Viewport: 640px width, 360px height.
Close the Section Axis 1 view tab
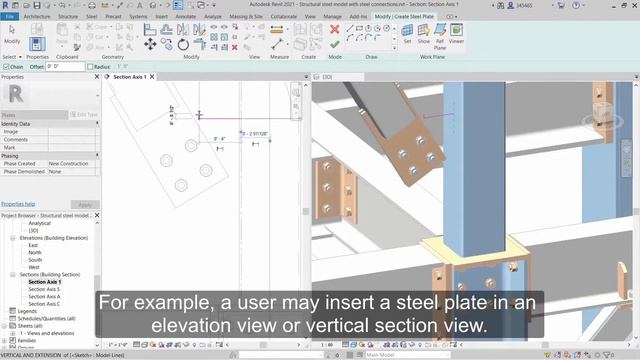[x=152, y=76]
